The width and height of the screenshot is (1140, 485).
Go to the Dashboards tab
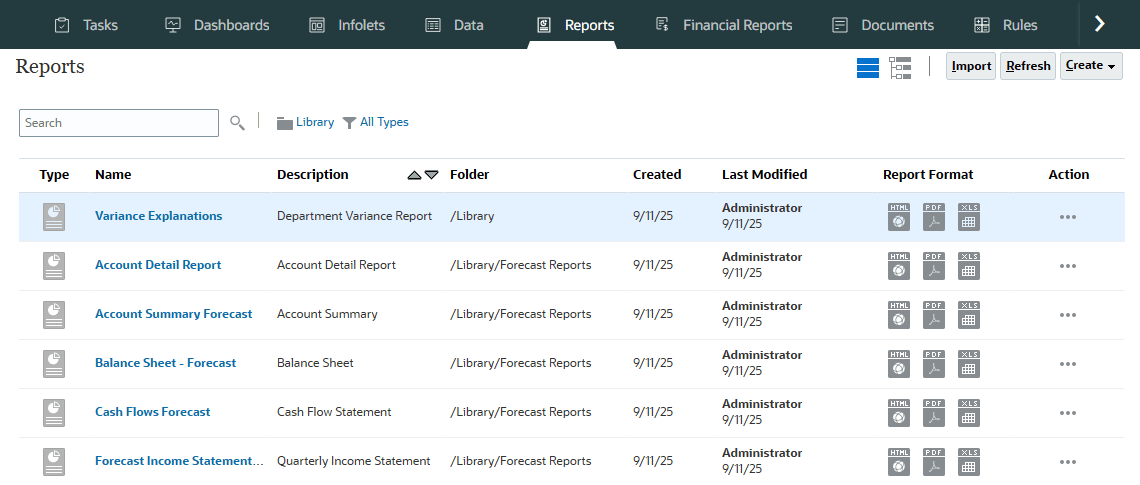tap(217, 25)
